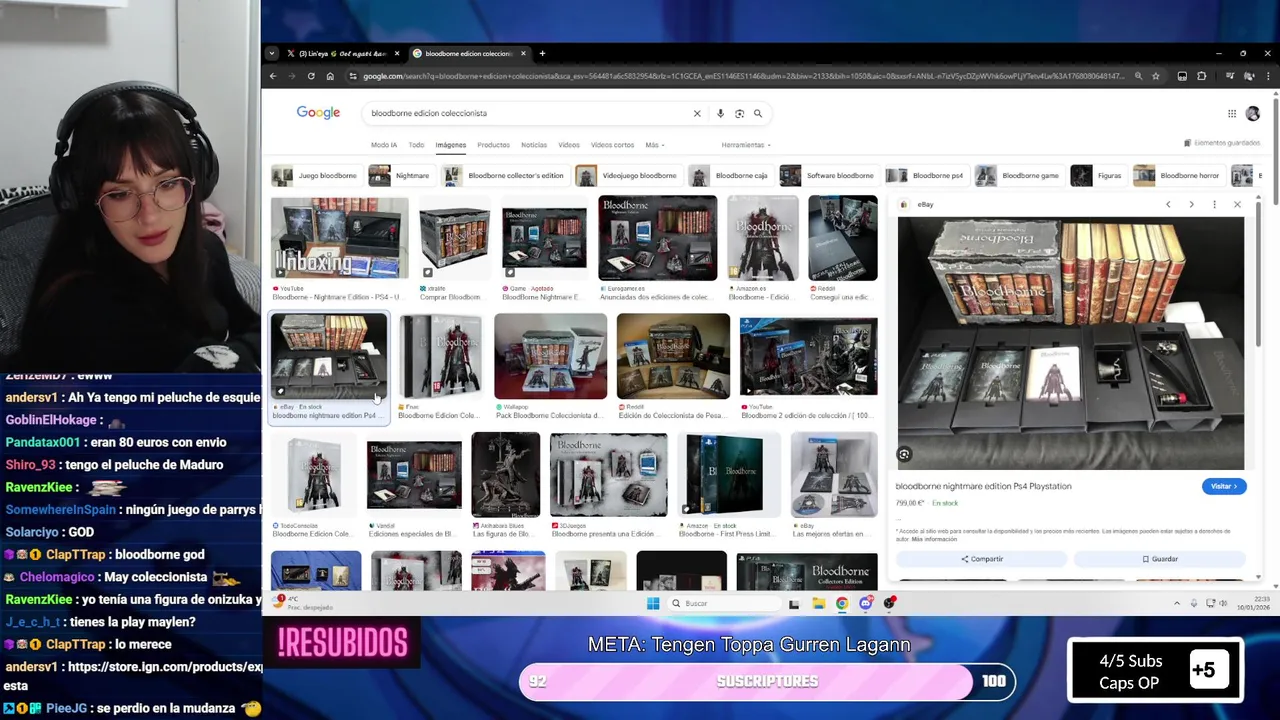Reload the current page

click(311, 76)
